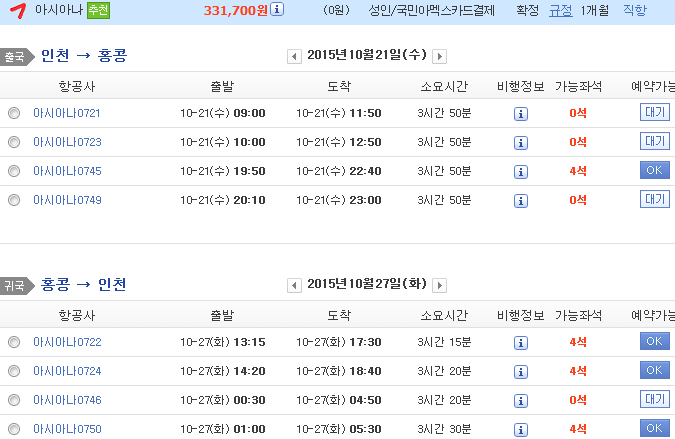Click 대기 waitlist button for 아시아나0746
This screenshot has height=439, width=675.
point(655,399)
